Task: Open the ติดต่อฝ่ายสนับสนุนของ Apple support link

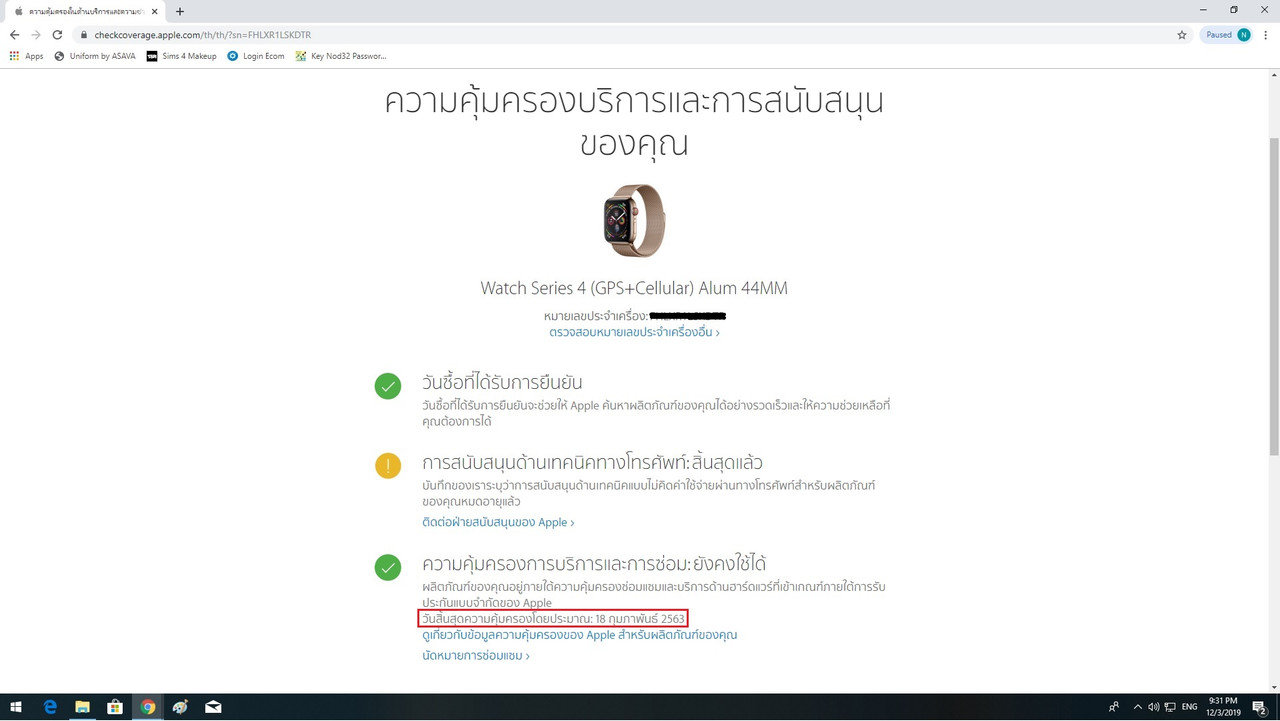Action: pyautogui.click(x=500, y=521)
